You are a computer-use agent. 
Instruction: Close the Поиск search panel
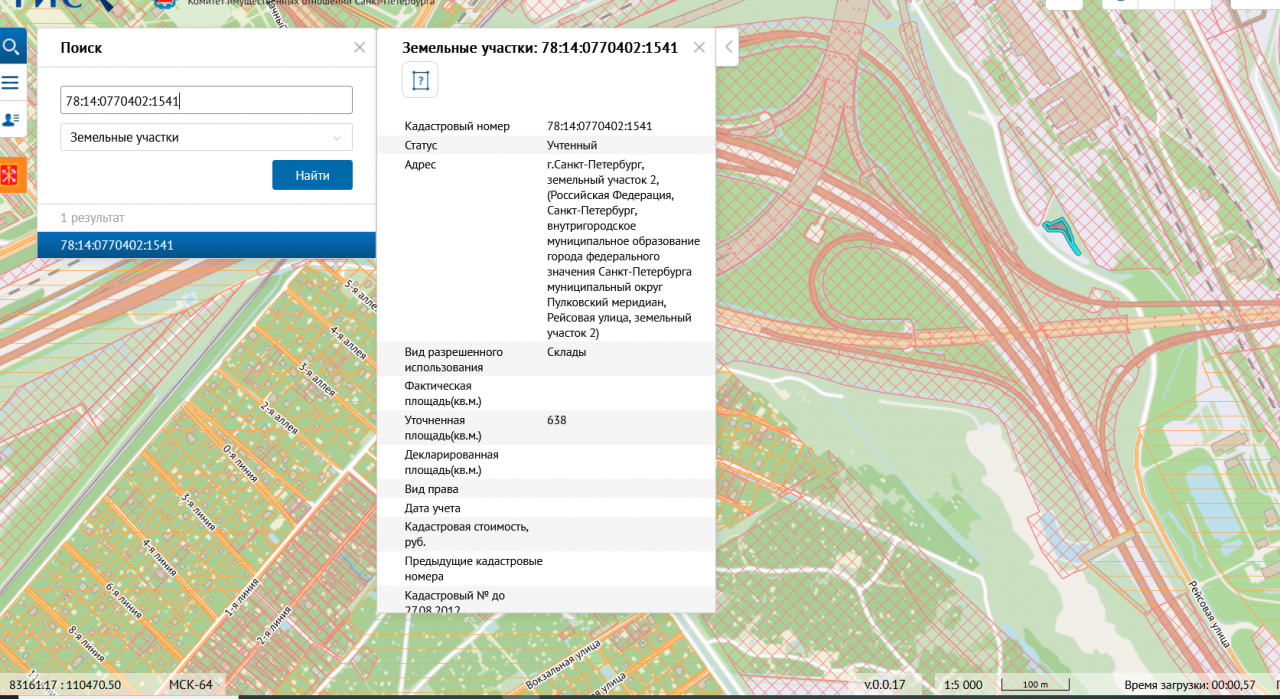360,47
